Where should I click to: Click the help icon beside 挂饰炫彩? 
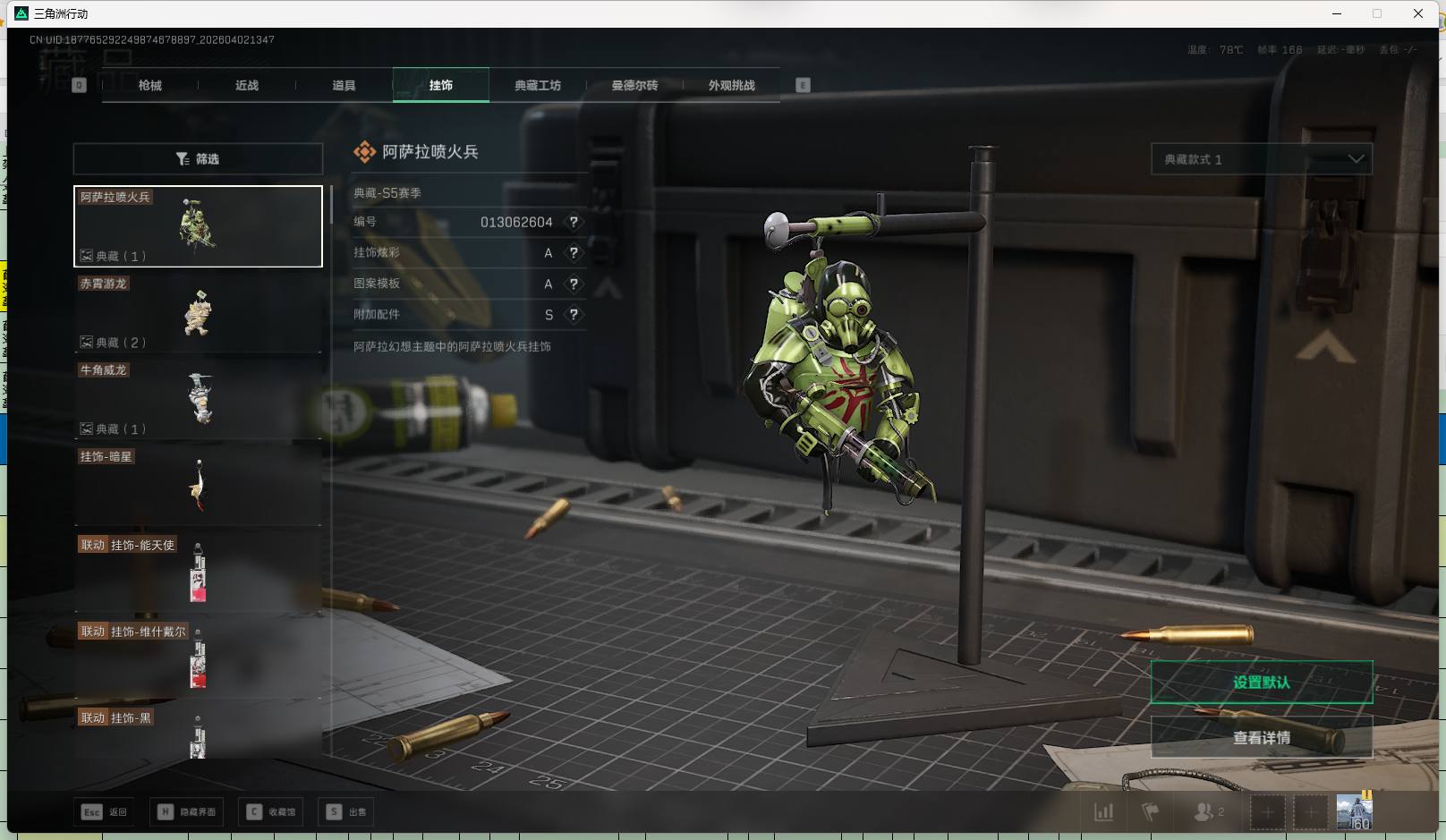pos(574,253)
